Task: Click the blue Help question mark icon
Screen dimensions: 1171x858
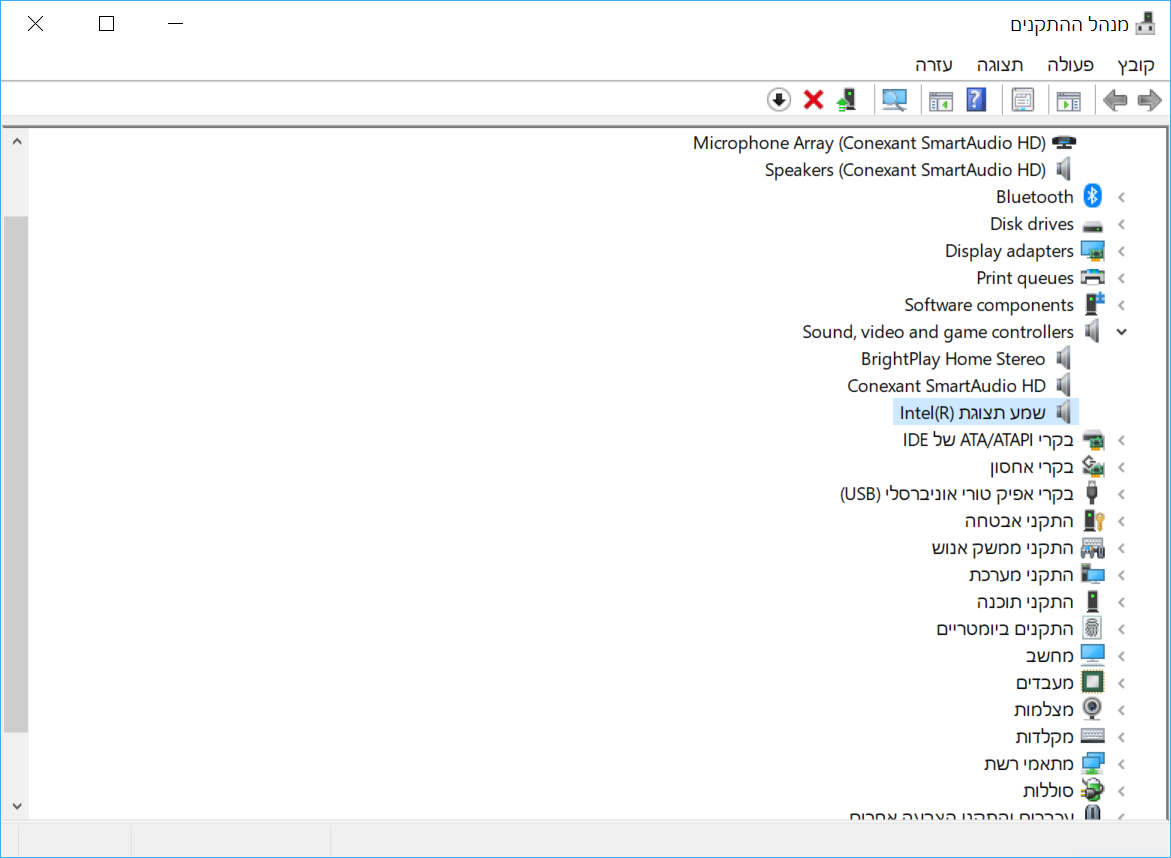Action: [976, 100]
